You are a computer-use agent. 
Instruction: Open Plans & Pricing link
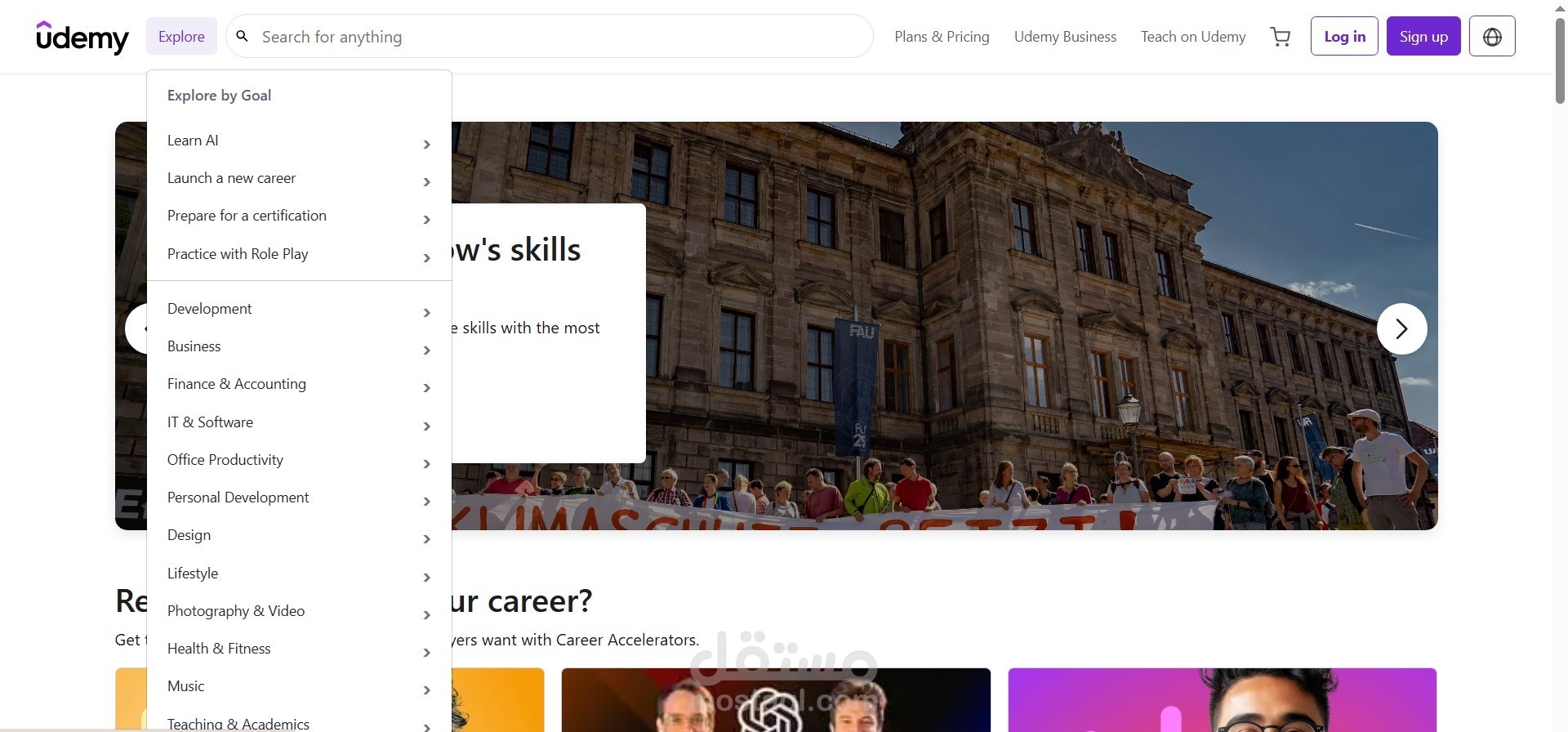[942, 37]
